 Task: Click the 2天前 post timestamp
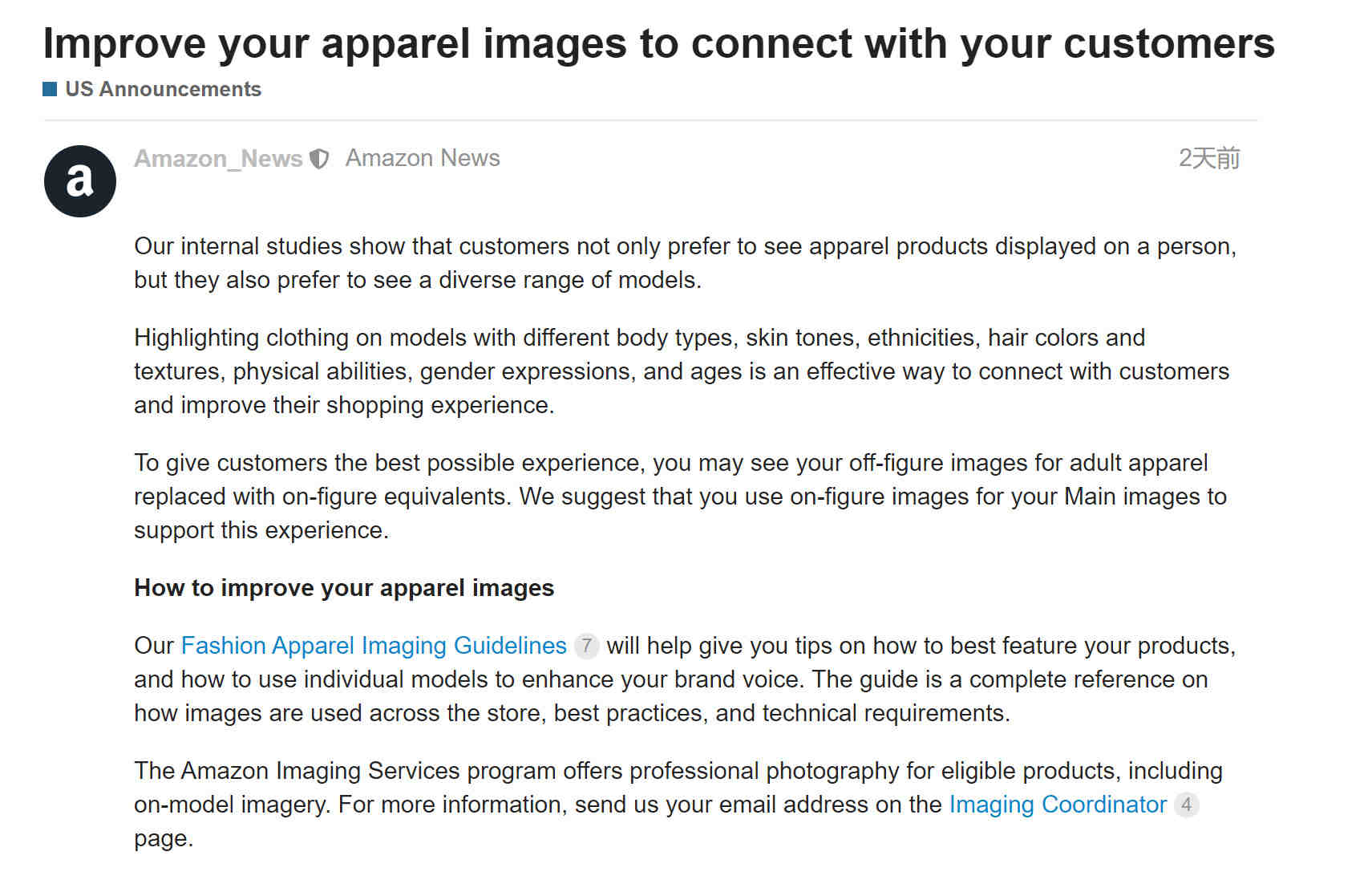[1208, 158]
